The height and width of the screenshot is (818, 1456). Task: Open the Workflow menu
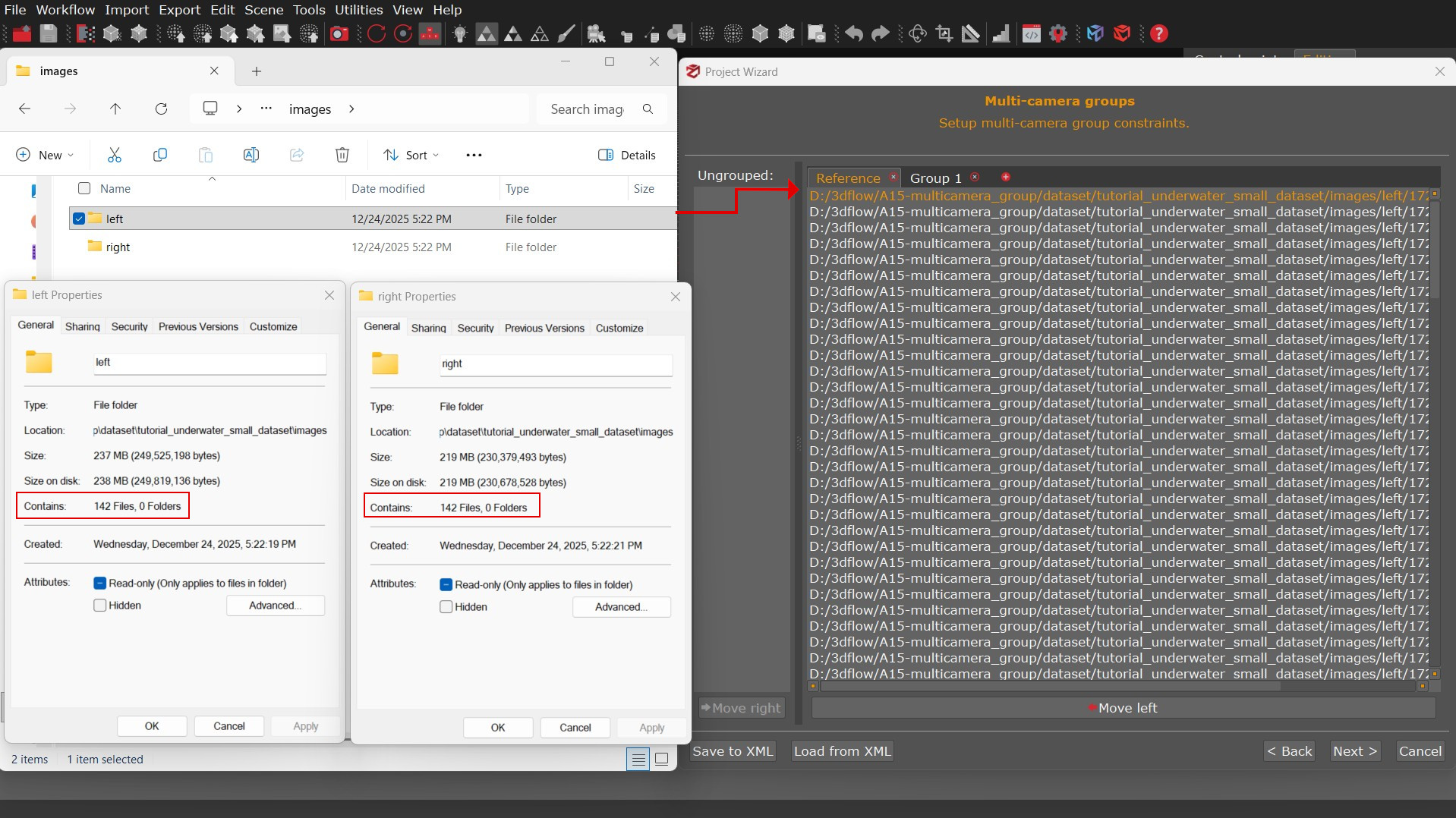tap(65, 10)
